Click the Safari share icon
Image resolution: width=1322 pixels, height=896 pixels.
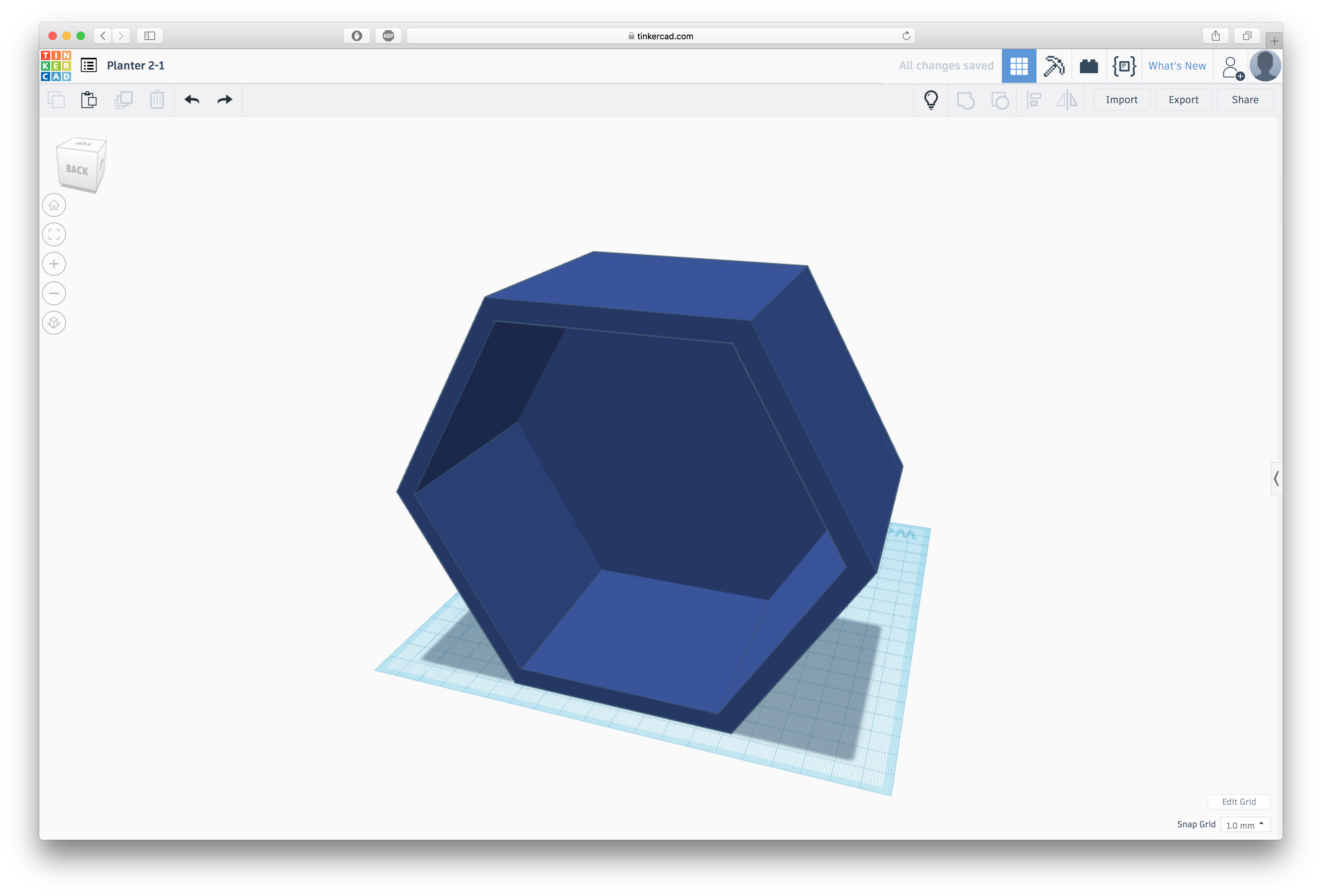(x=1215, y=36)
